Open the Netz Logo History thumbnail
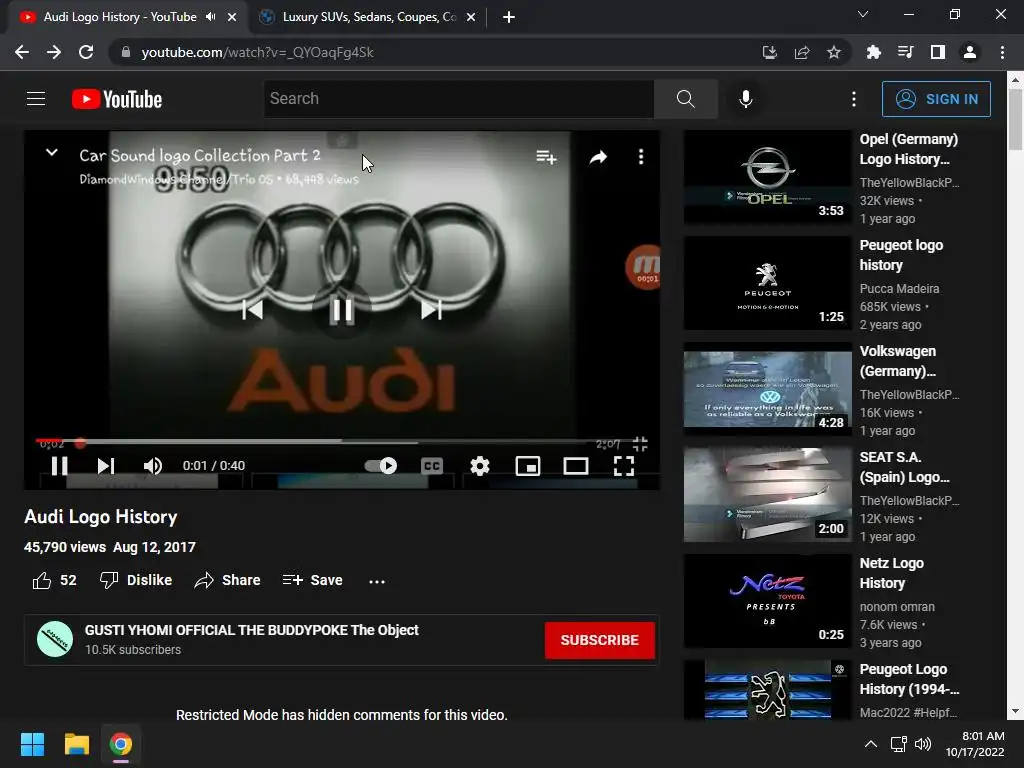 pos(767,601)
